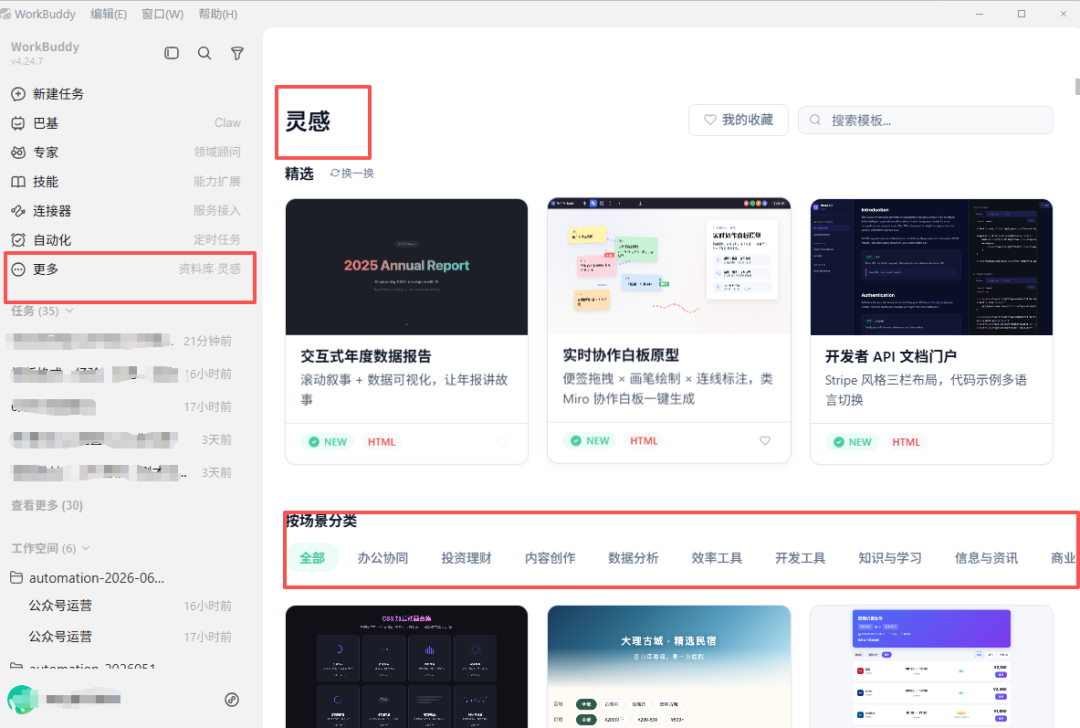Click the 专家 owl icon
The image size is (1080, 728).
point(19,152)
